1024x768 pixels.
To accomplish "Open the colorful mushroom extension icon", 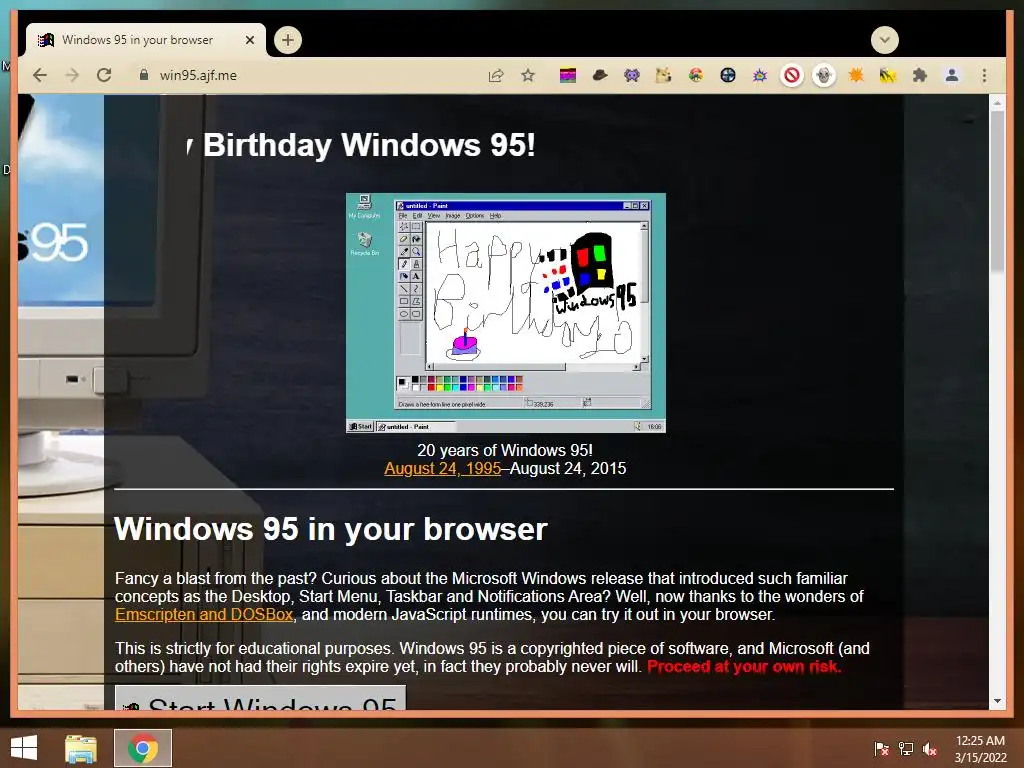I will 696,76.
